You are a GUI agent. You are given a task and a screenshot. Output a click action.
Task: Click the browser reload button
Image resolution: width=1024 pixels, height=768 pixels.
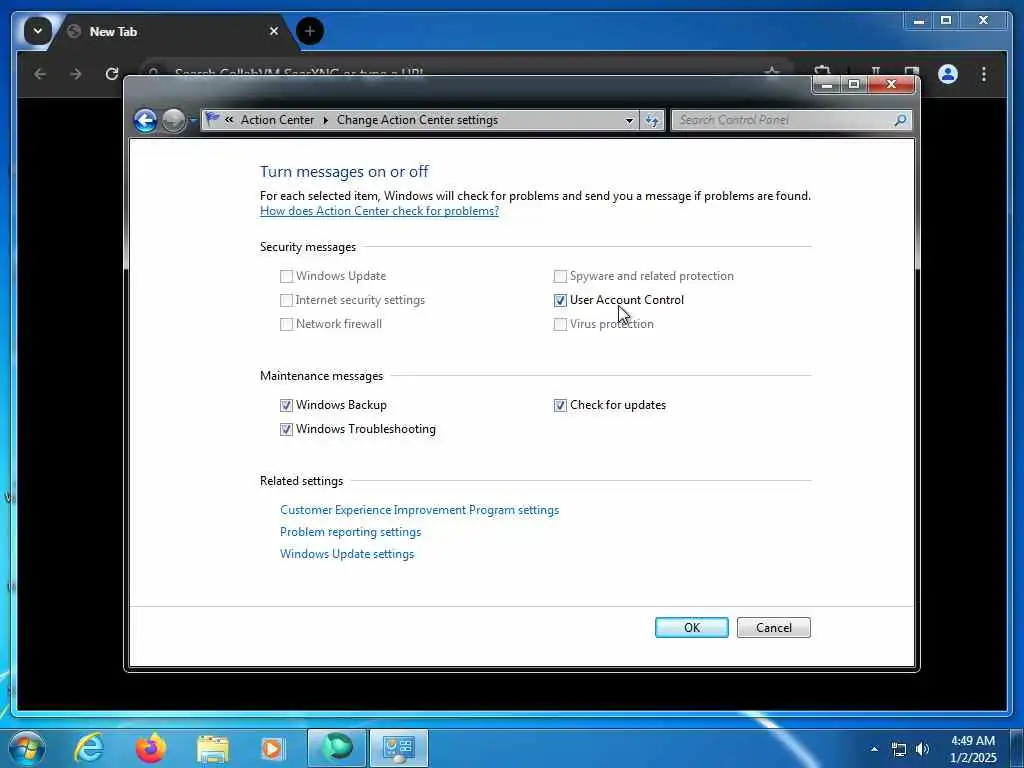coord(112,74)
